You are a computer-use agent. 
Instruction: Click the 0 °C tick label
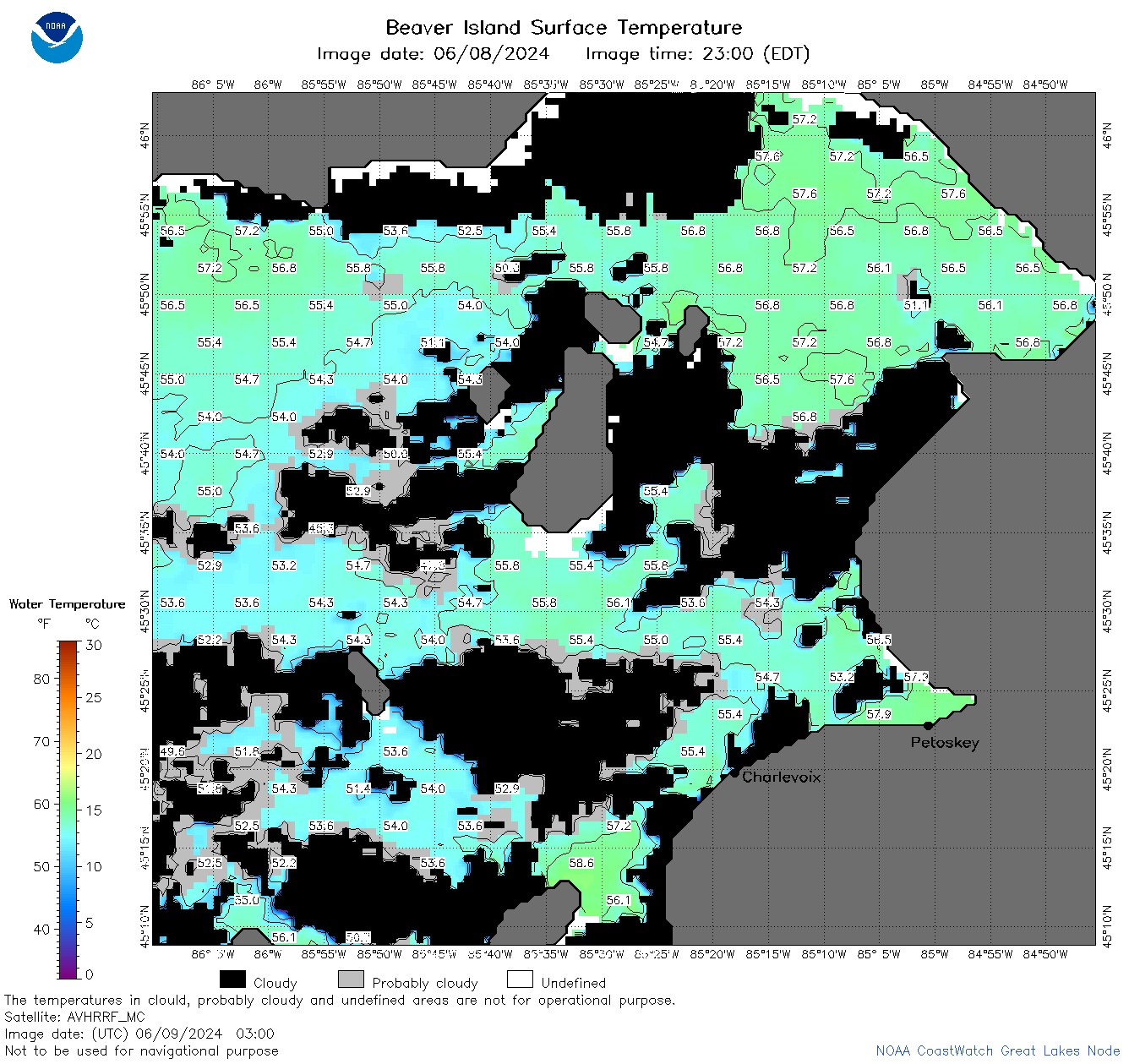(x=90, y=974)
